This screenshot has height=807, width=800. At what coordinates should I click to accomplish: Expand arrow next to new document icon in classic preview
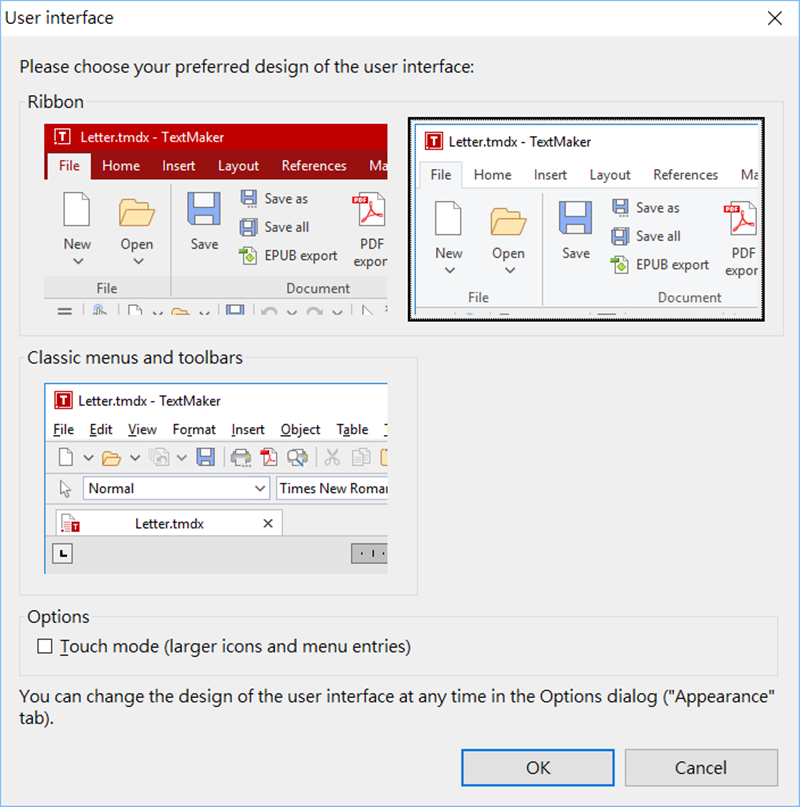88,458
